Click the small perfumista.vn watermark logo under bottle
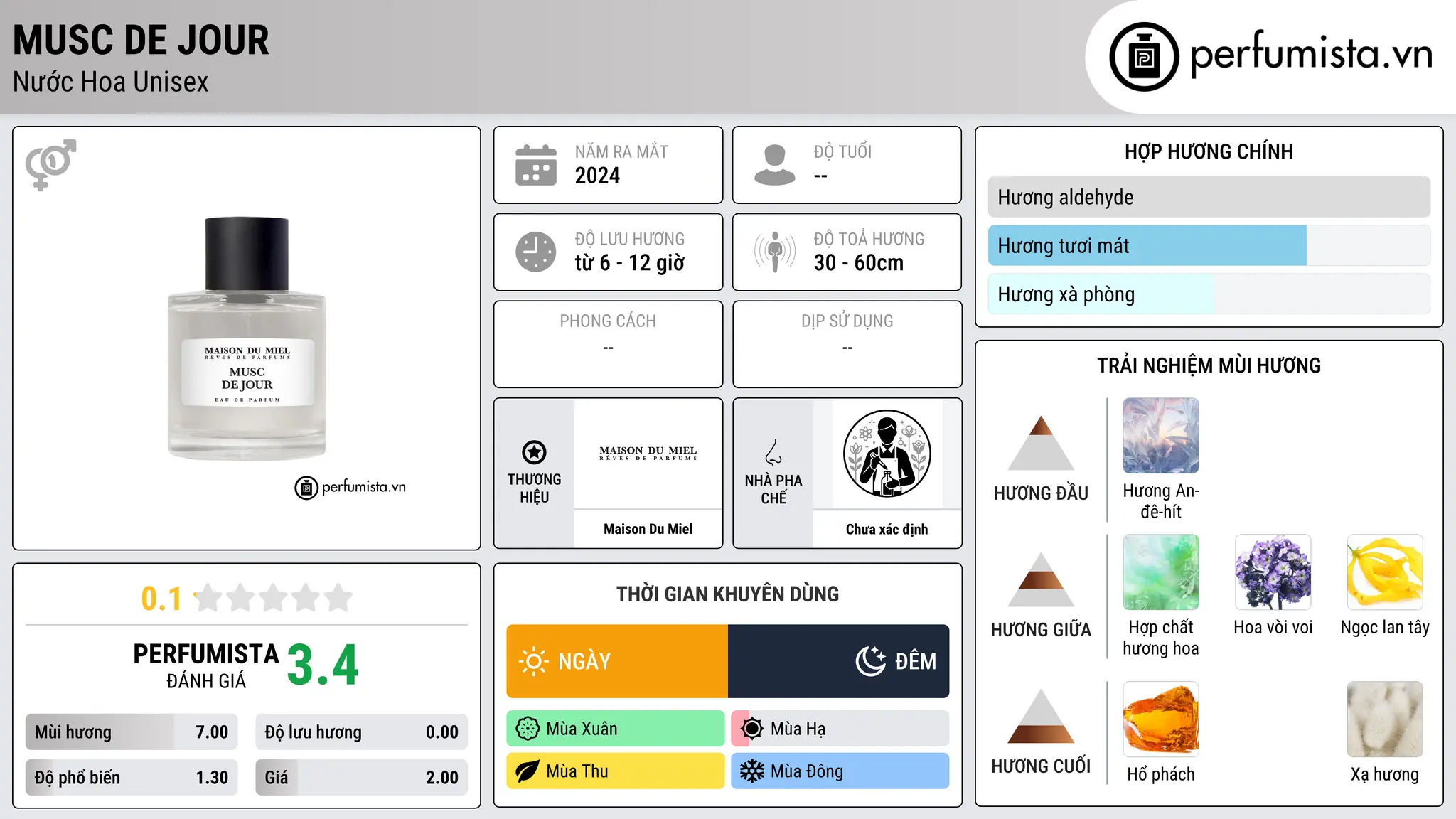Screen dimensions: 1456x819 coord(350,487)
